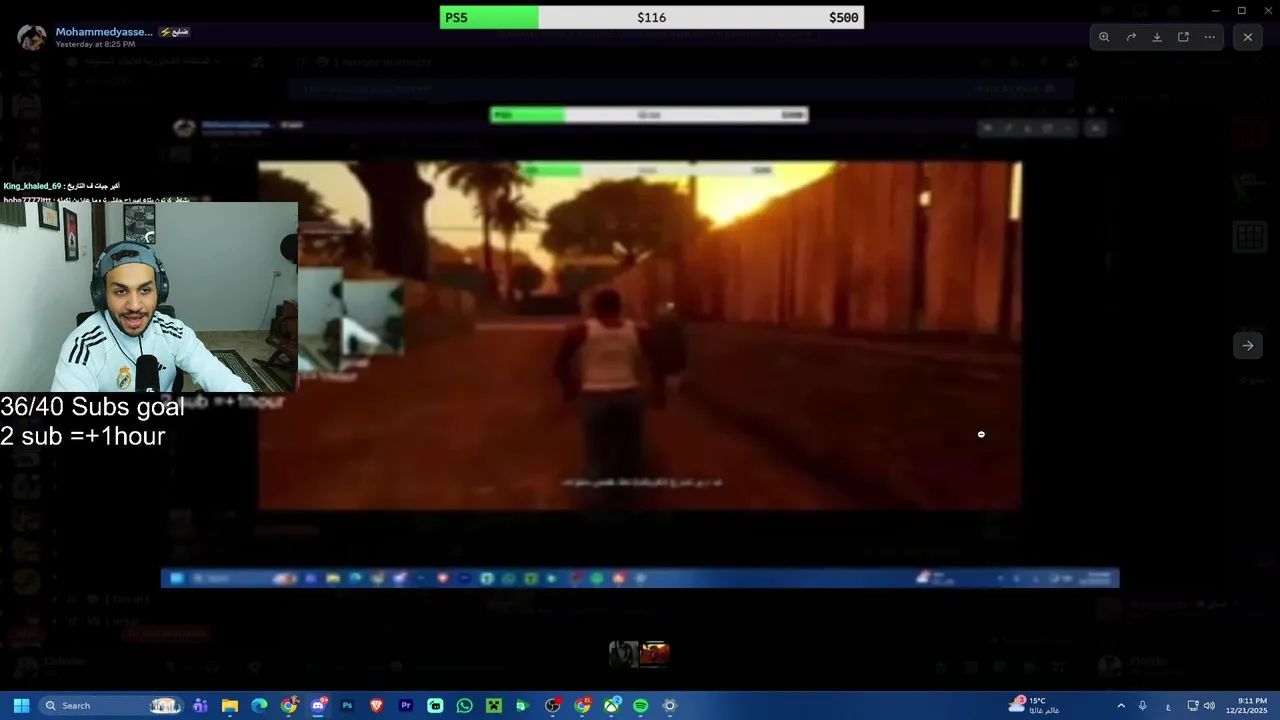Open the Windows Start menu
1280x720 pixels.
point(21,706)
